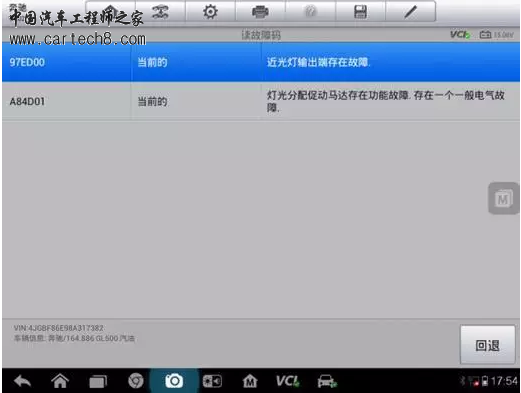Image resolution: width=521 pixels, height=393 pixels.
Task: Select 当前的 status in the 97ED00 row
Action: [152, 62]
